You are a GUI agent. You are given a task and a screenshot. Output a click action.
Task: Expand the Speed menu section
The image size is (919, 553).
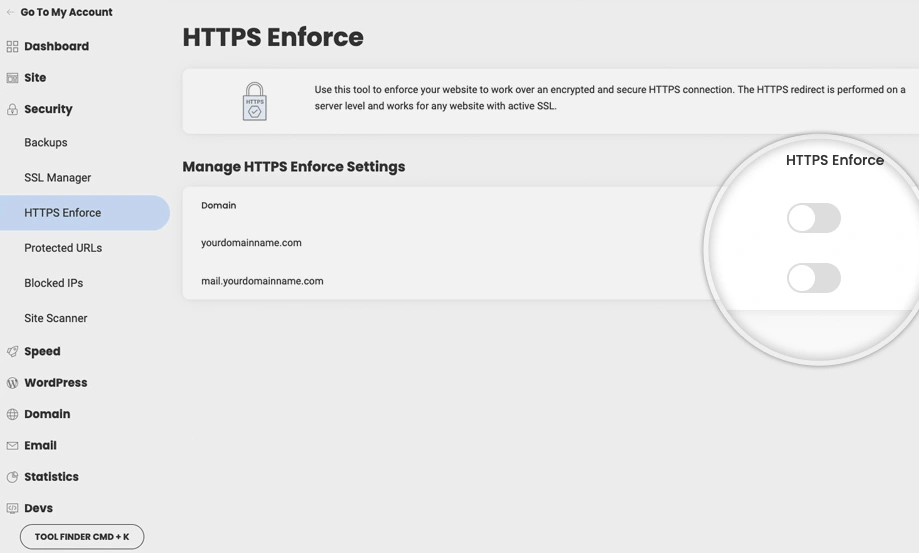click(x=42, y=352)
